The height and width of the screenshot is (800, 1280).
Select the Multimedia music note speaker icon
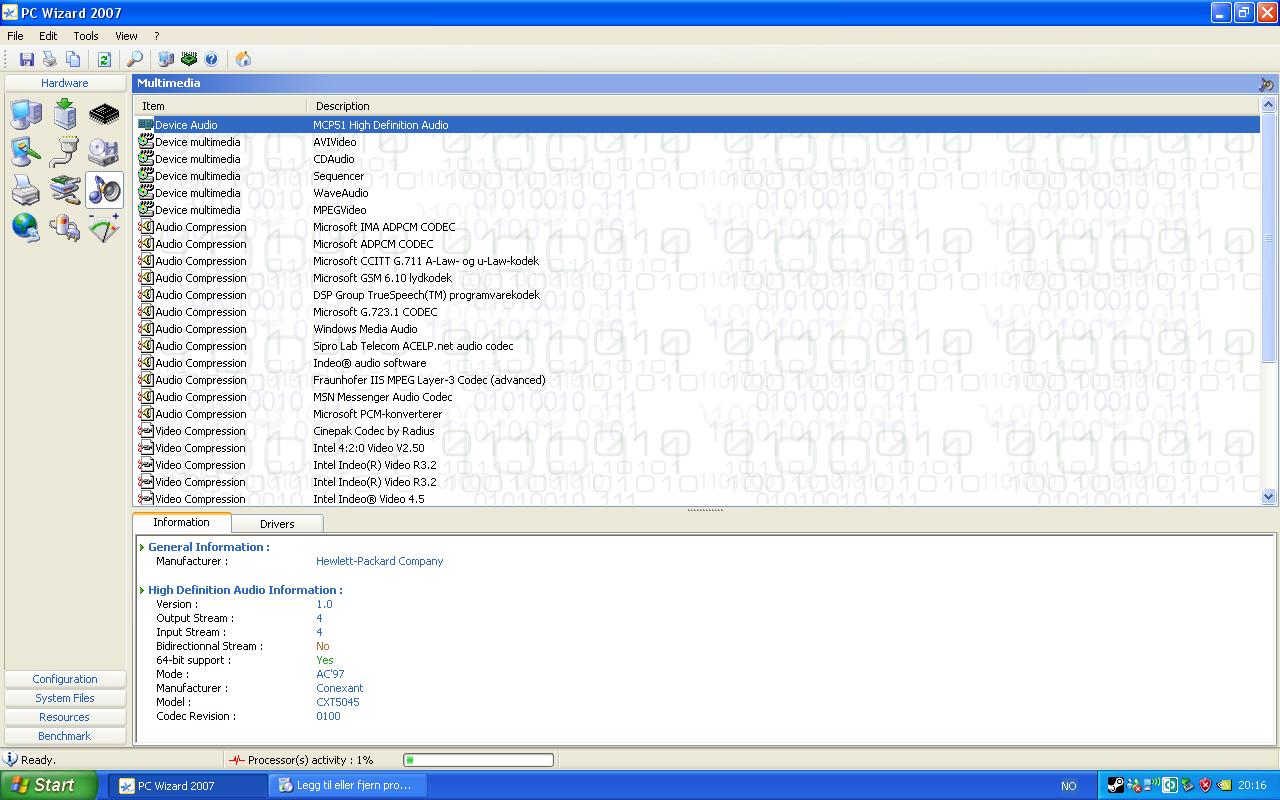pos(104,189)
